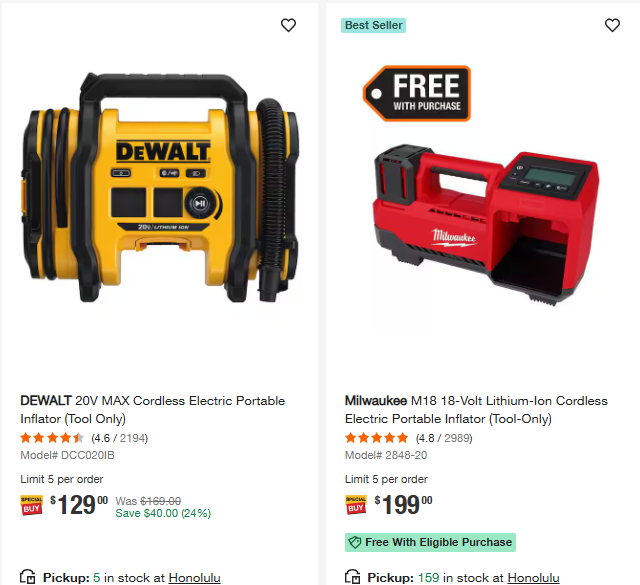The height and width of the screenshot is (585, 640).
Task: Click the Milwaukee Special Buy badge icon
Action: [356, 505]
